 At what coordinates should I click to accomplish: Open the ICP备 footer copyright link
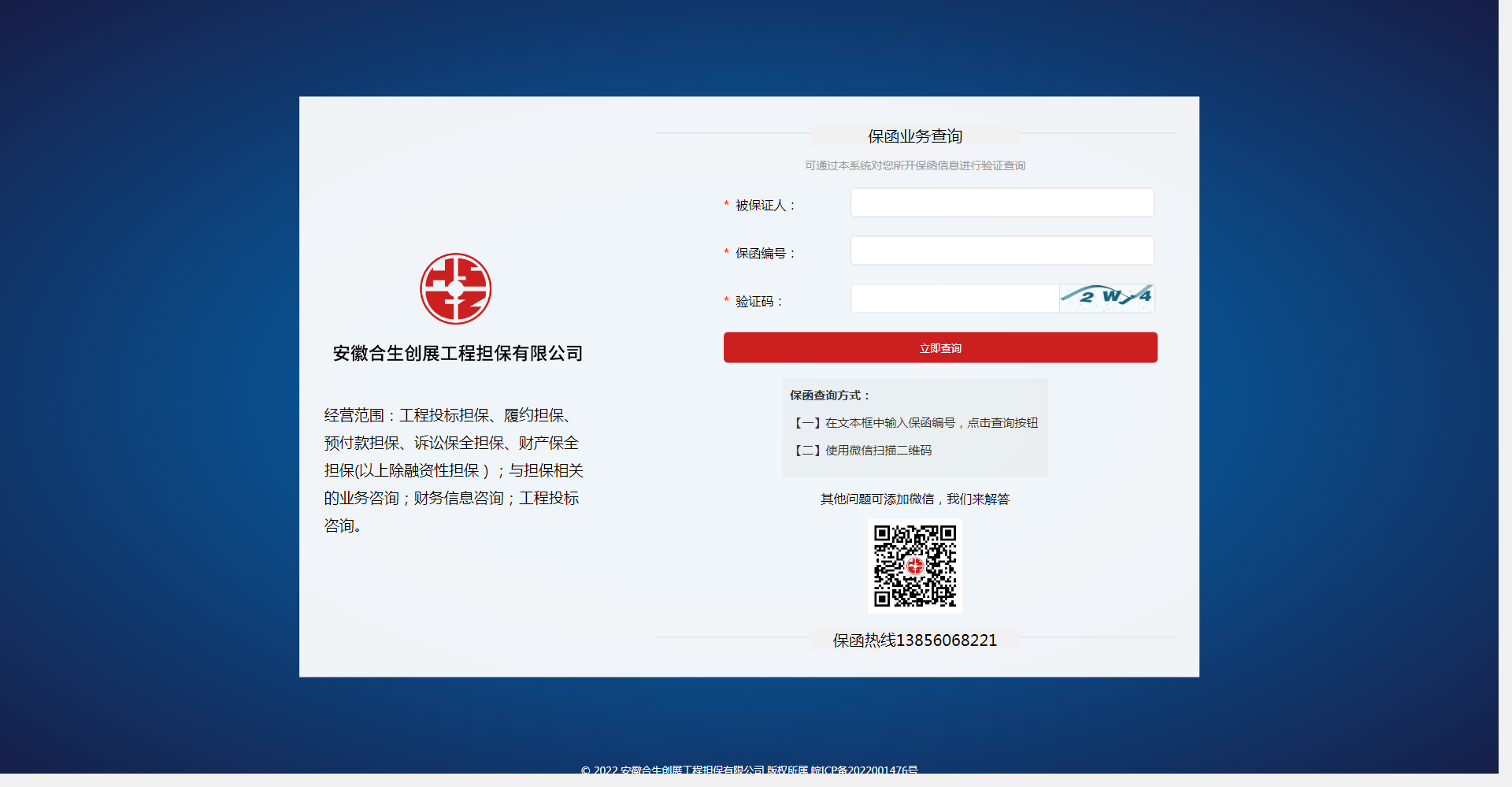click(864, 770)
